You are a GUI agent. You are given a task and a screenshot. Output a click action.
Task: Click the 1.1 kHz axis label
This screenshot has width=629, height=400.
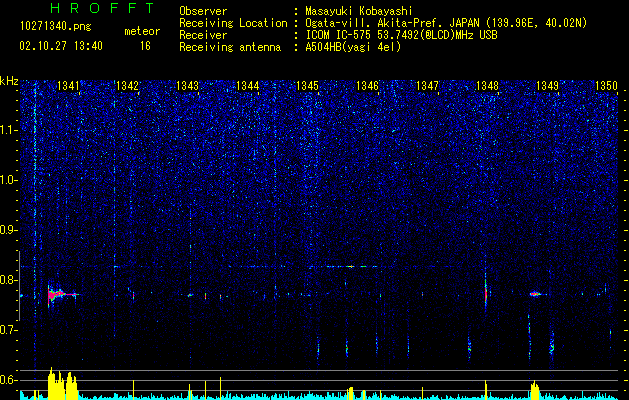click(x=8, y=130)
